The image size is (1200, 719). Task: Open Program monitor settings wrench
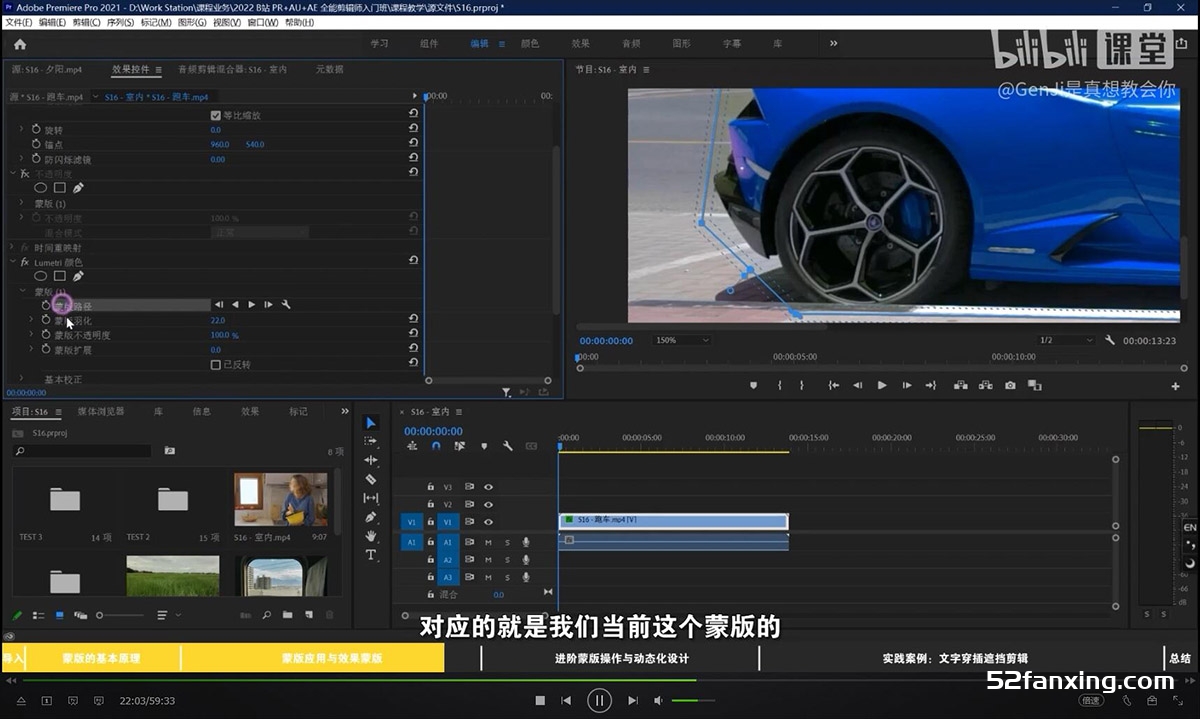click(1110, 341)
